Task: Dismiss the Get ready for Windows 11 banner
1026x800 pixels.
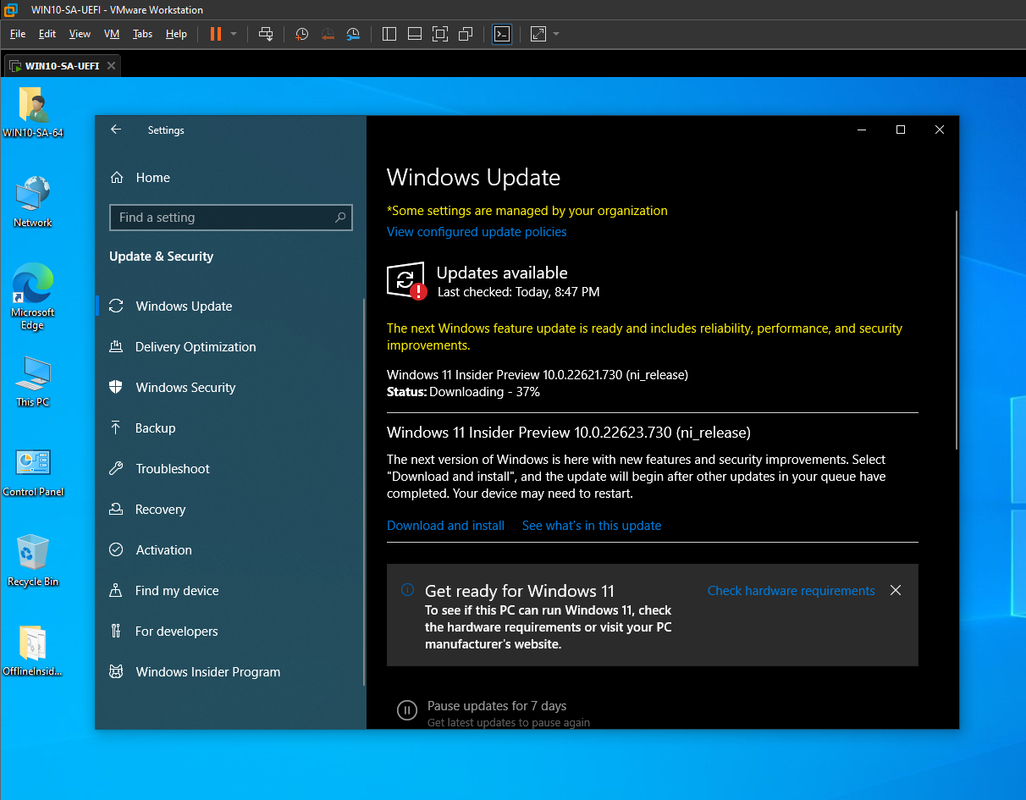Action: click(895, 590)
